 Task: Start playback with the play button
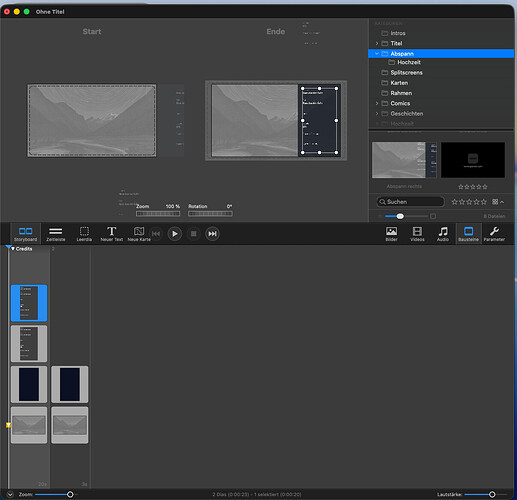tap(175, 234)
